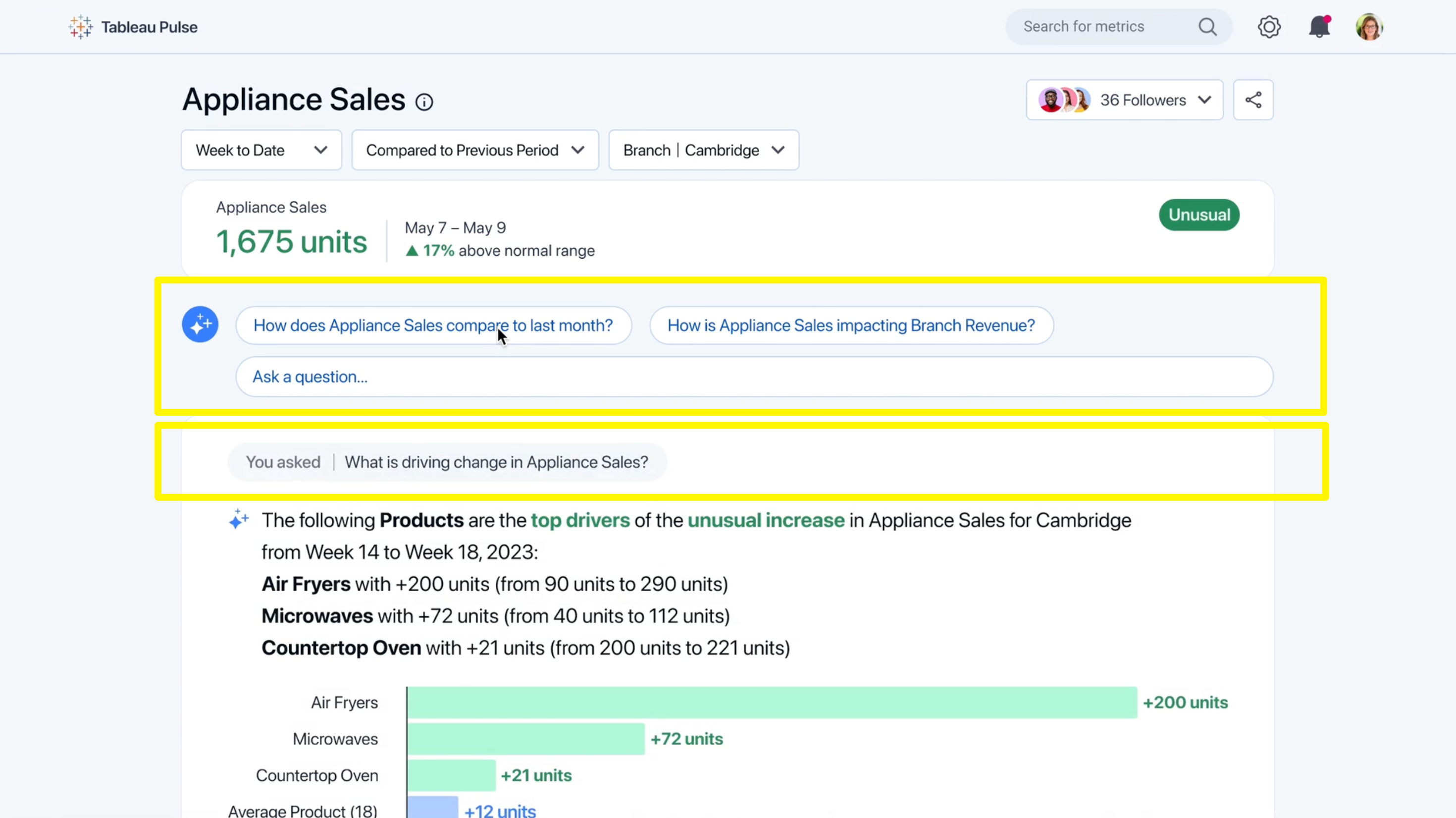Open the Branch Cambridge filter dropdown

[703, 150]
